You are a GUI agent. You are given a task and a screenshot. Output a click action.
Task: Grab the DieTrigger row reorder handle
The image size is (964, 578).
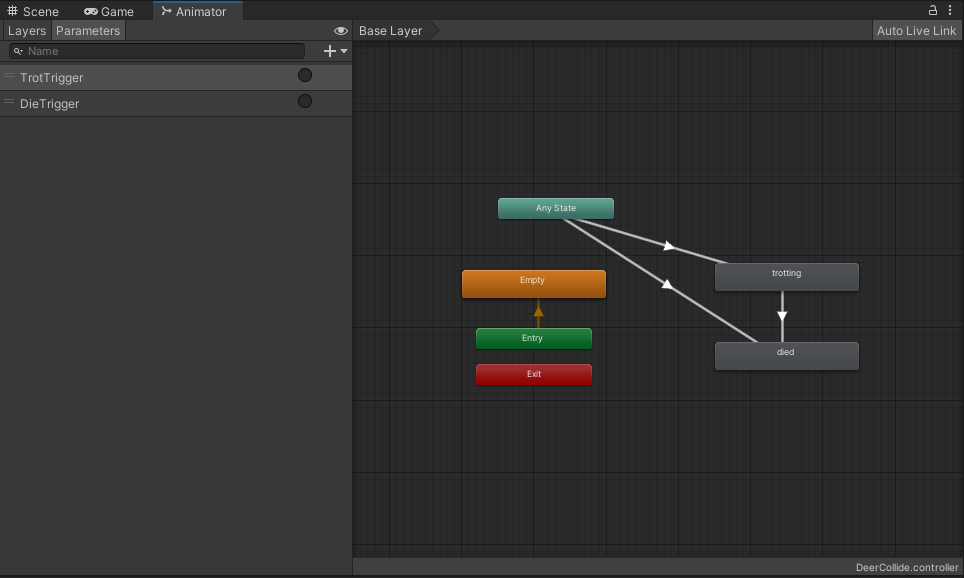[9, 101]
